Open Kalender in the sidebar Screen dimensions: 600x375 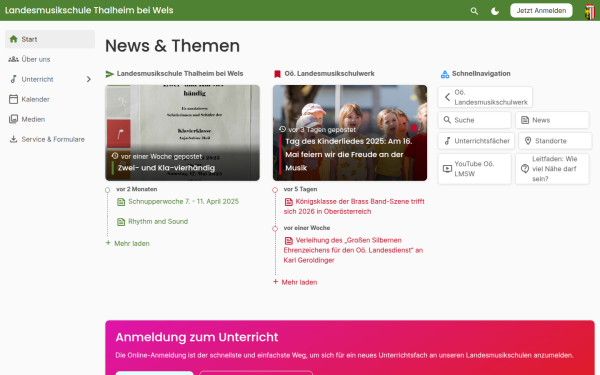[50, 99]
